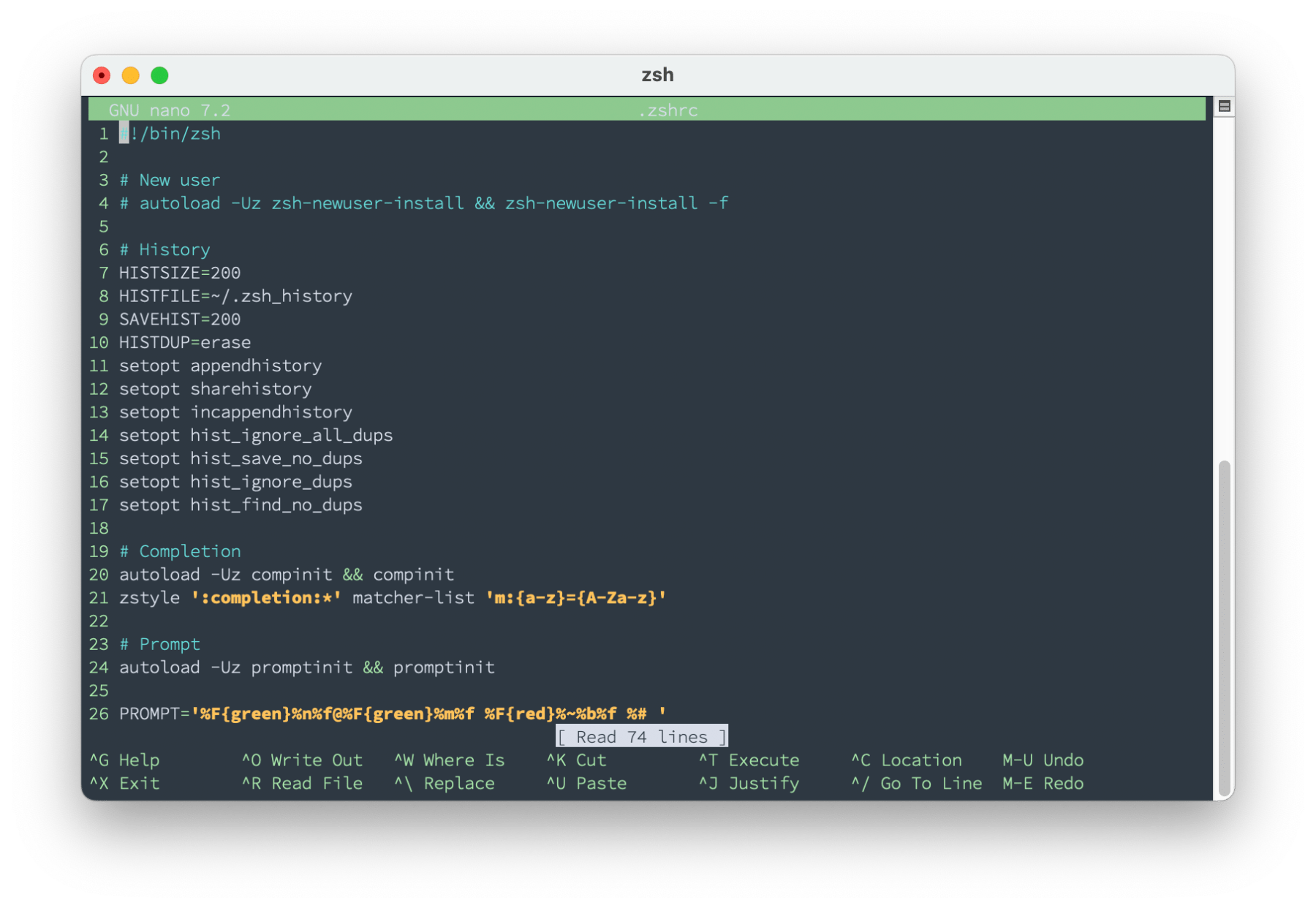Click the ^K Cut shortcut
Viewport: 1316px width, 908px height.
[577, 760]
